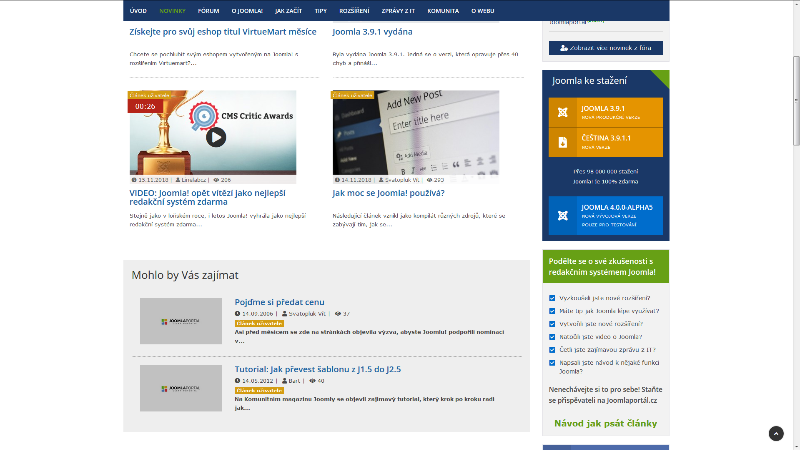Download ČEŠTINA 3.9.1.1 language pack
Image resolution: width=800 pixels, height=450 pixels.
(606, 142)
